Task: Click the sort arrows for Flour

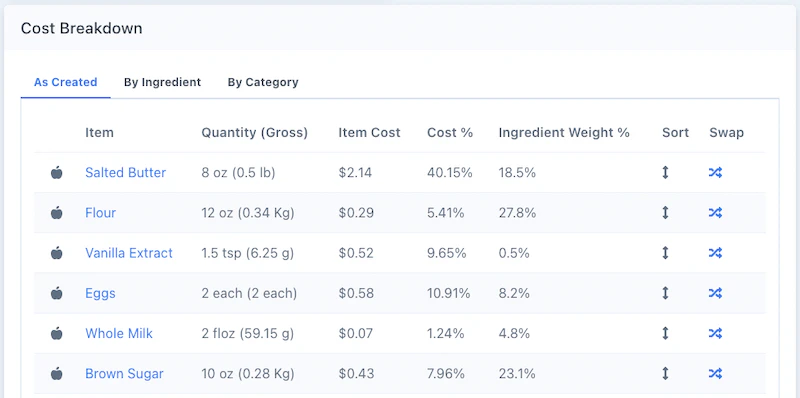Action: click(665, 213)
